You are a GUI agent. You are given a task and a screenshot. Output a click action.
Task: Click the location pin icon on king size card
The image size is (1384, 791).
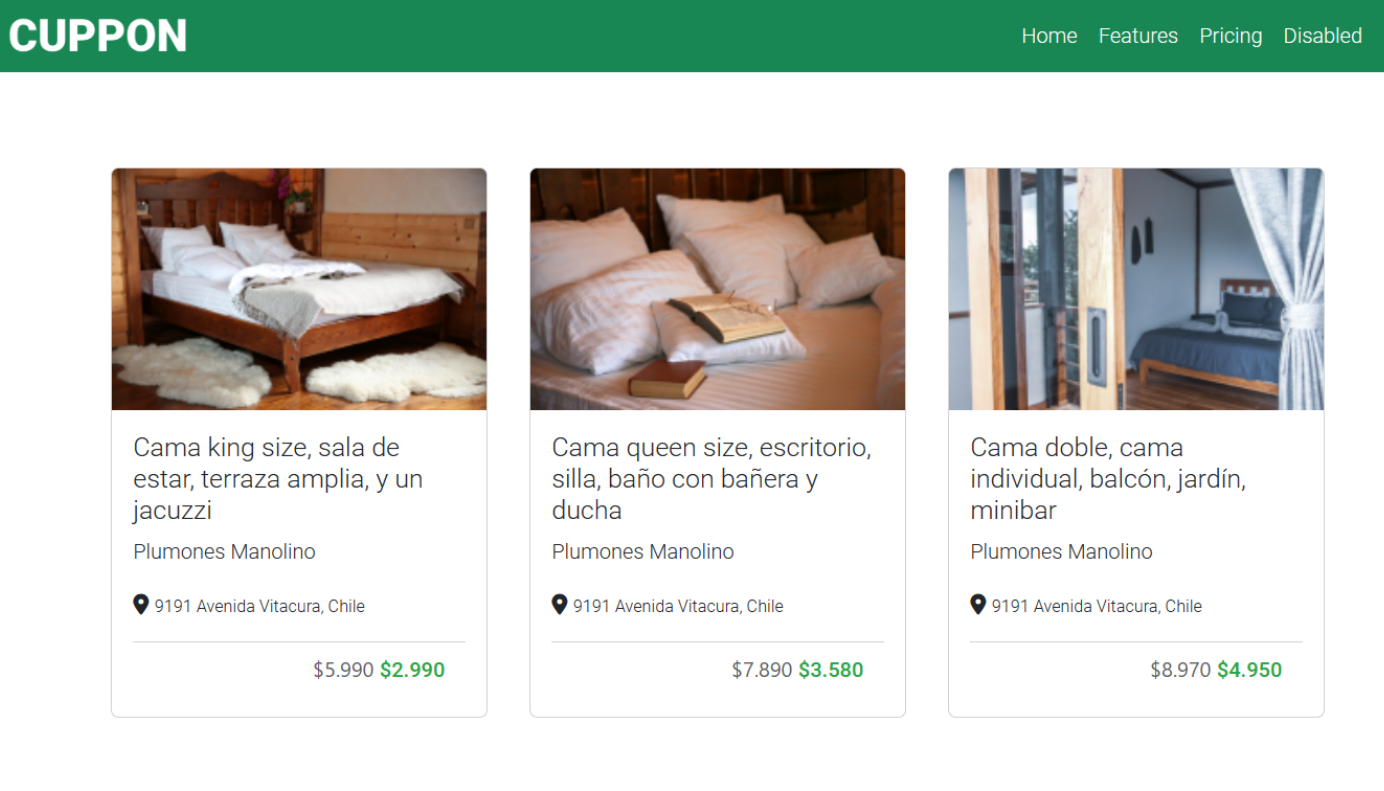[x=141, y=604]
